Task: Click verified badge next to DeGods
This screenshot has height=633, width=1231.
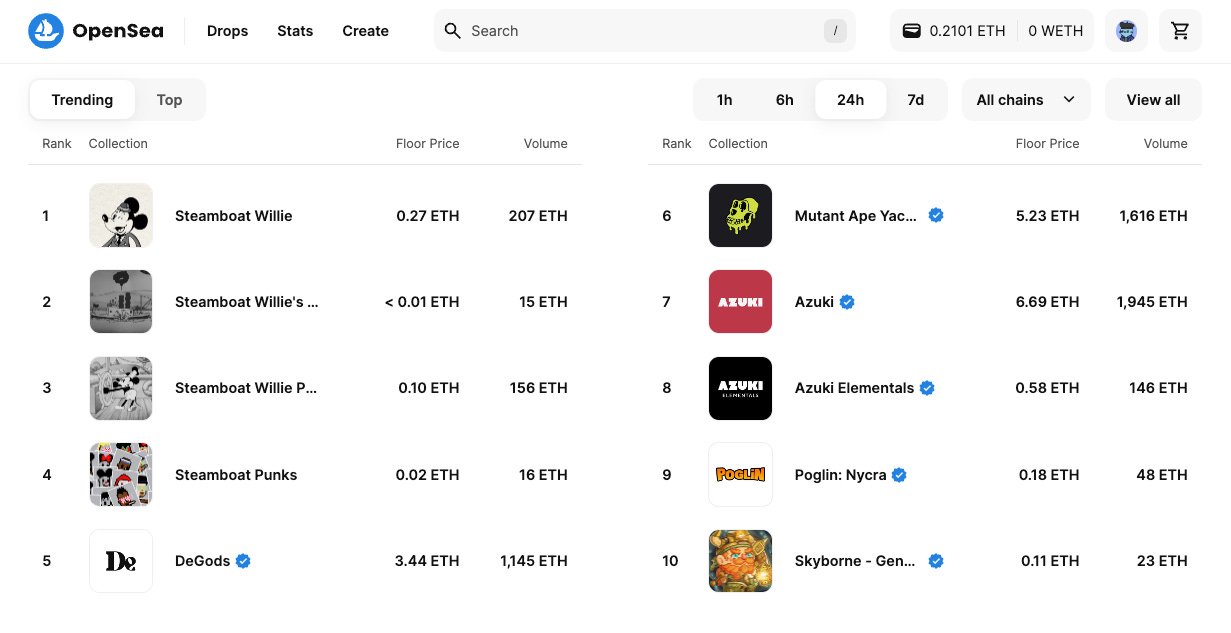Action: click(x=243, y=561)
